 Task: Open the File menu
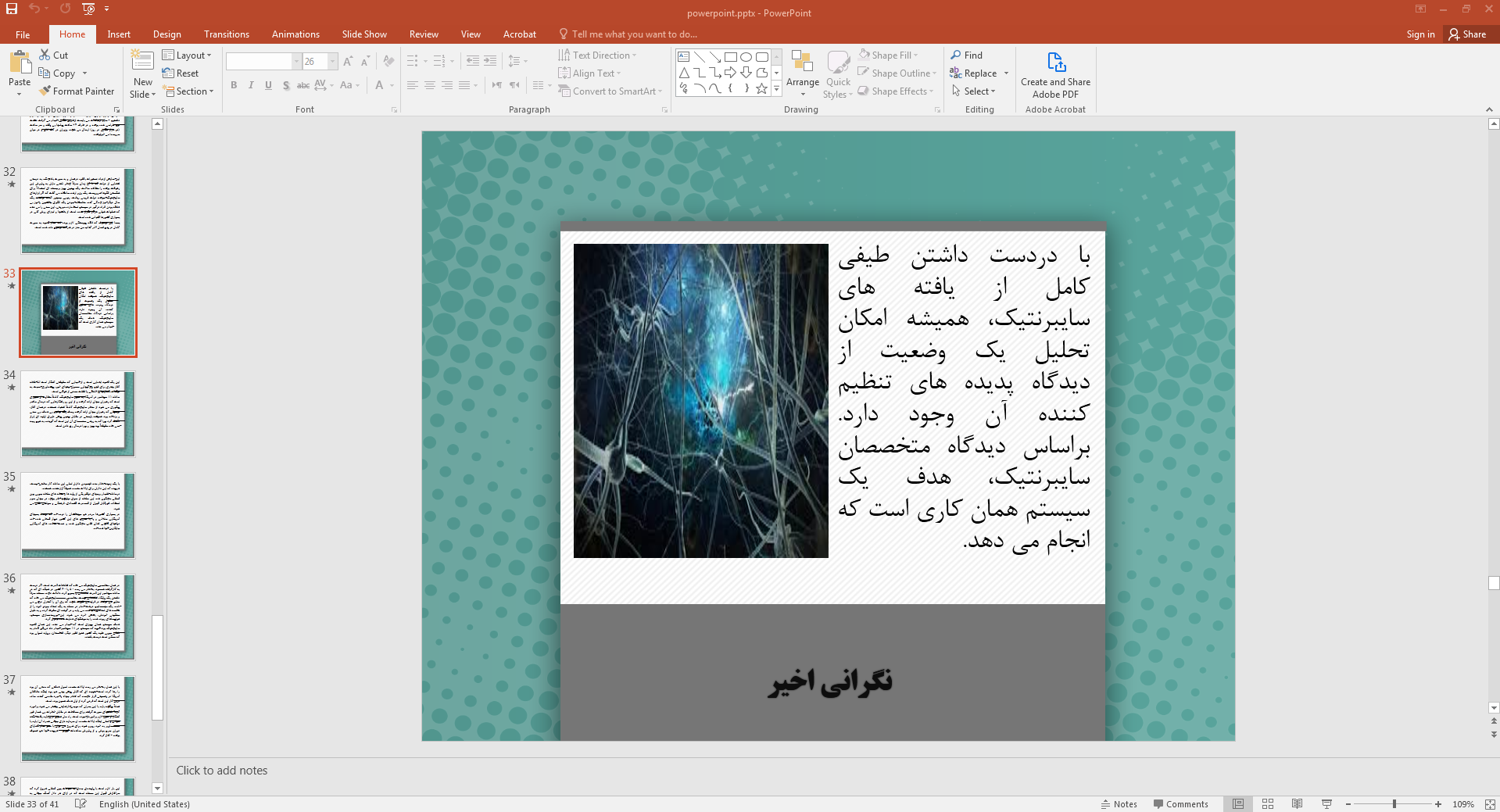[23, 34]
